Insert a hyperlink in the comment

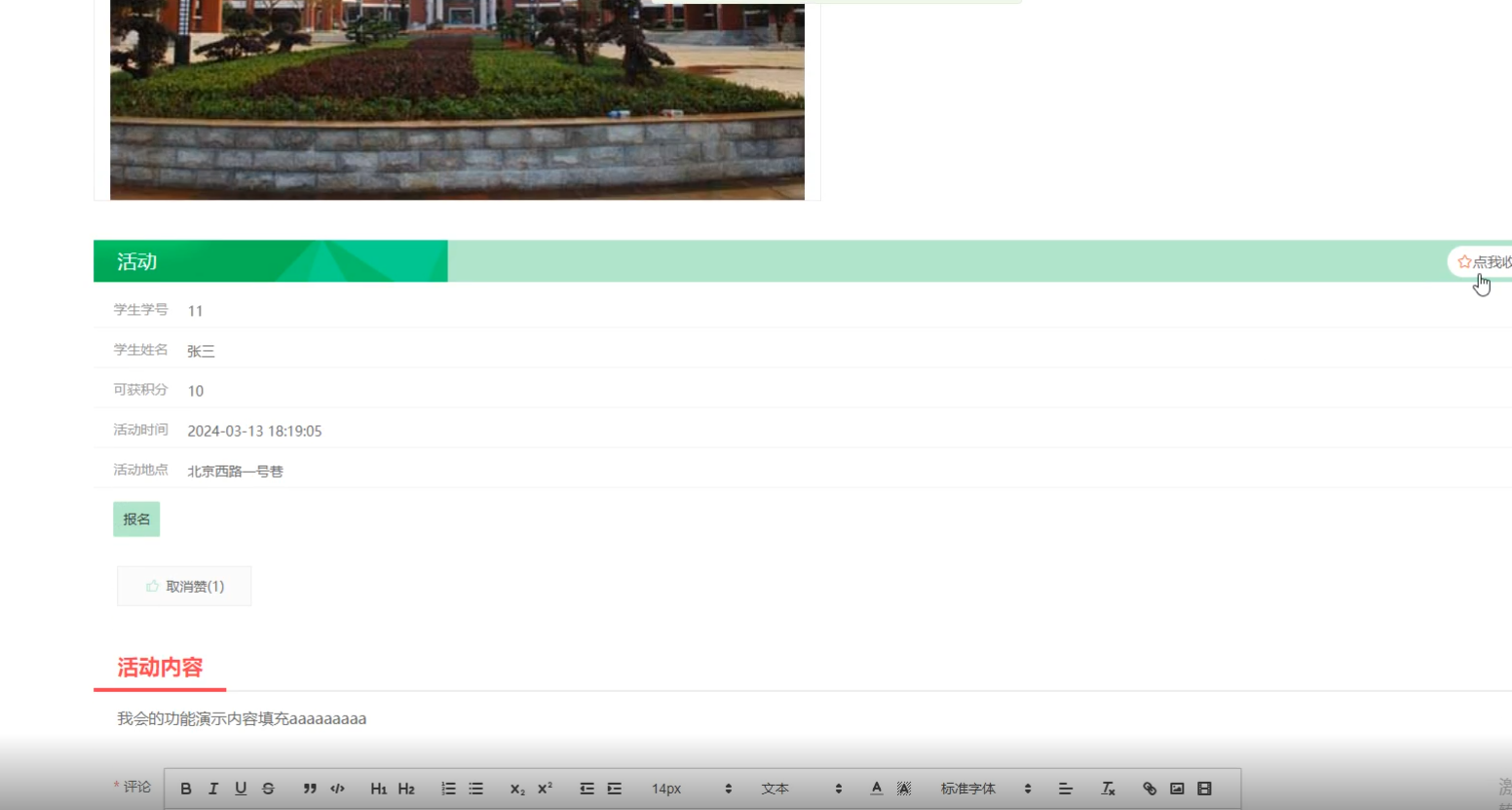[1150, 789]
